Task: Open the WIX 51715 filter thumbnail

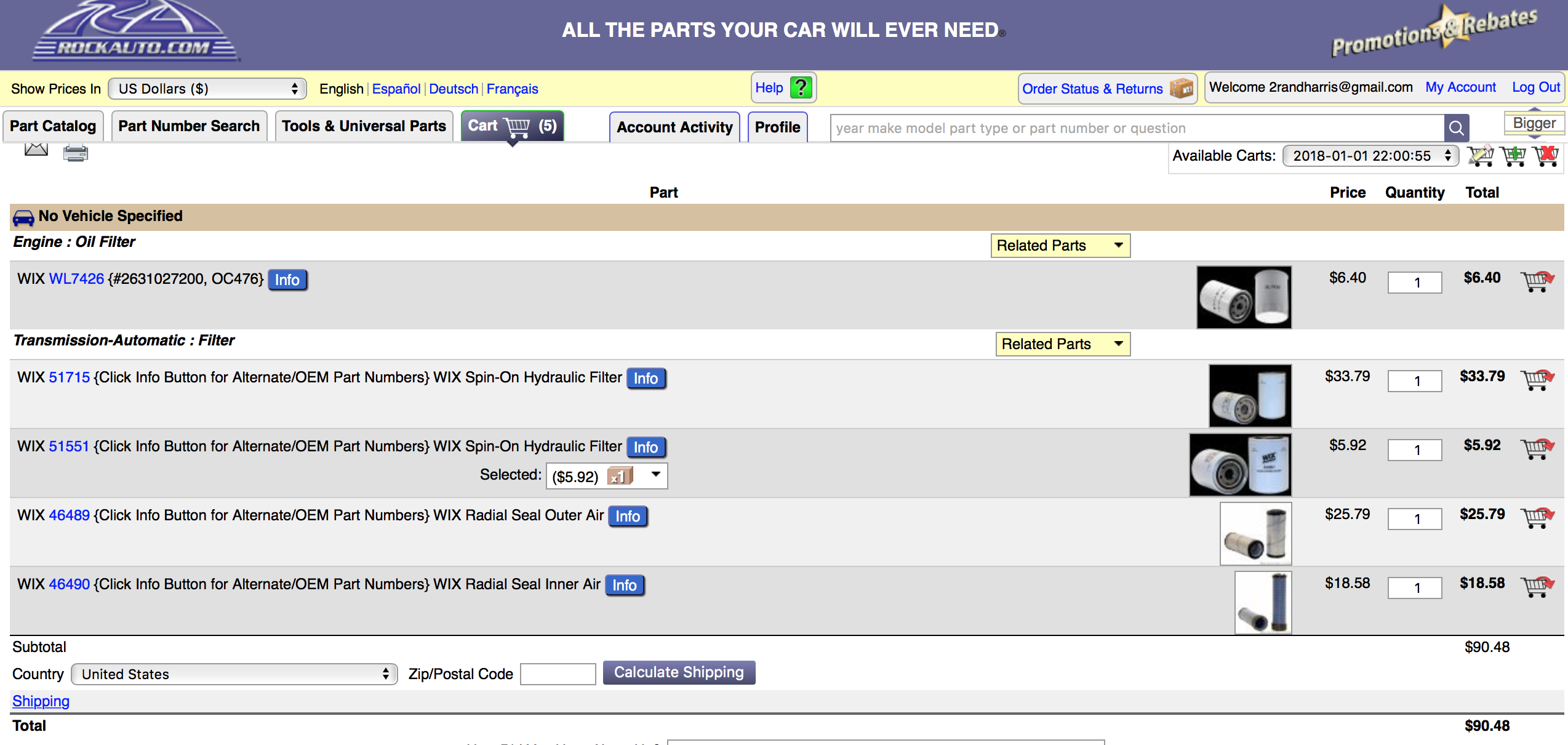Action: pos(1250,395)
